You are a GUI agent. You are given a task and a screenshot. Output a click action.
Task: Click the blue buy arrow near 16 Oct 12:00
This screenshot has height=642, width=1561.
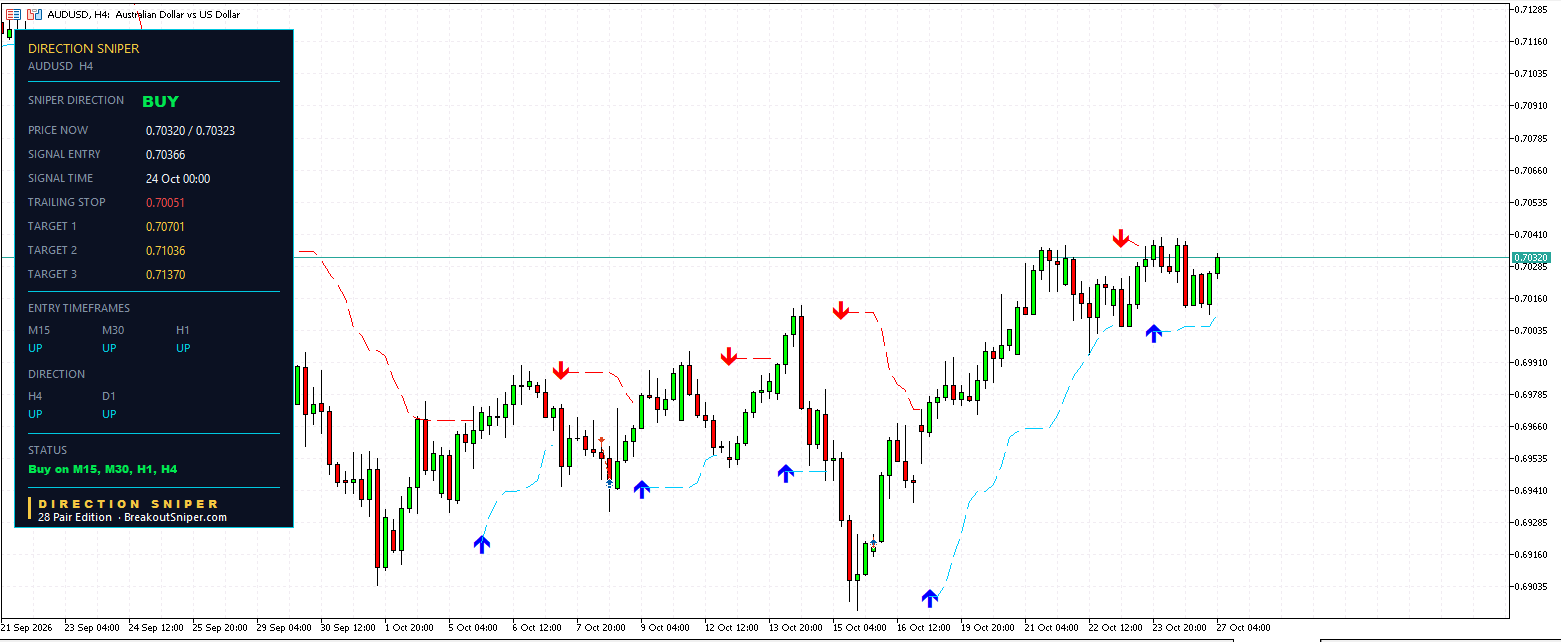coord(931,598)
